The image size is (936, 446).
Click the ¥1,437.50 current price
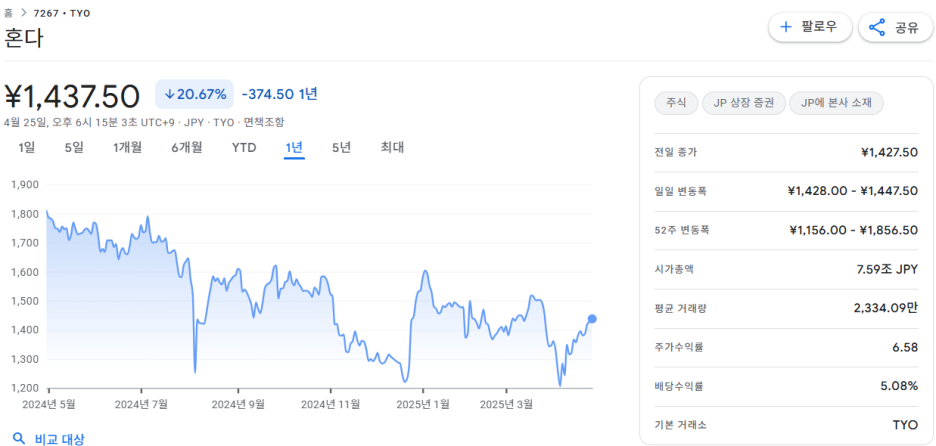pos(72,96)
